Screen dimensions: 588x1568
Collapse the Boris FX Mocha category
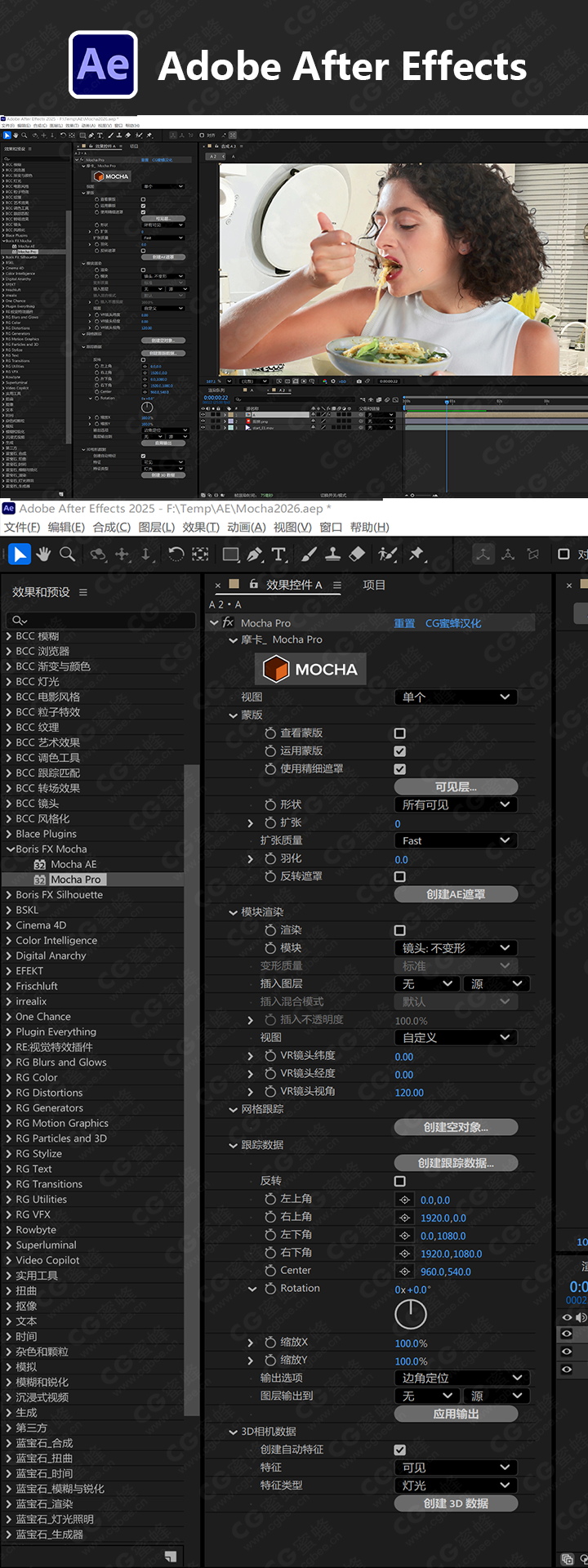point(10,849)
